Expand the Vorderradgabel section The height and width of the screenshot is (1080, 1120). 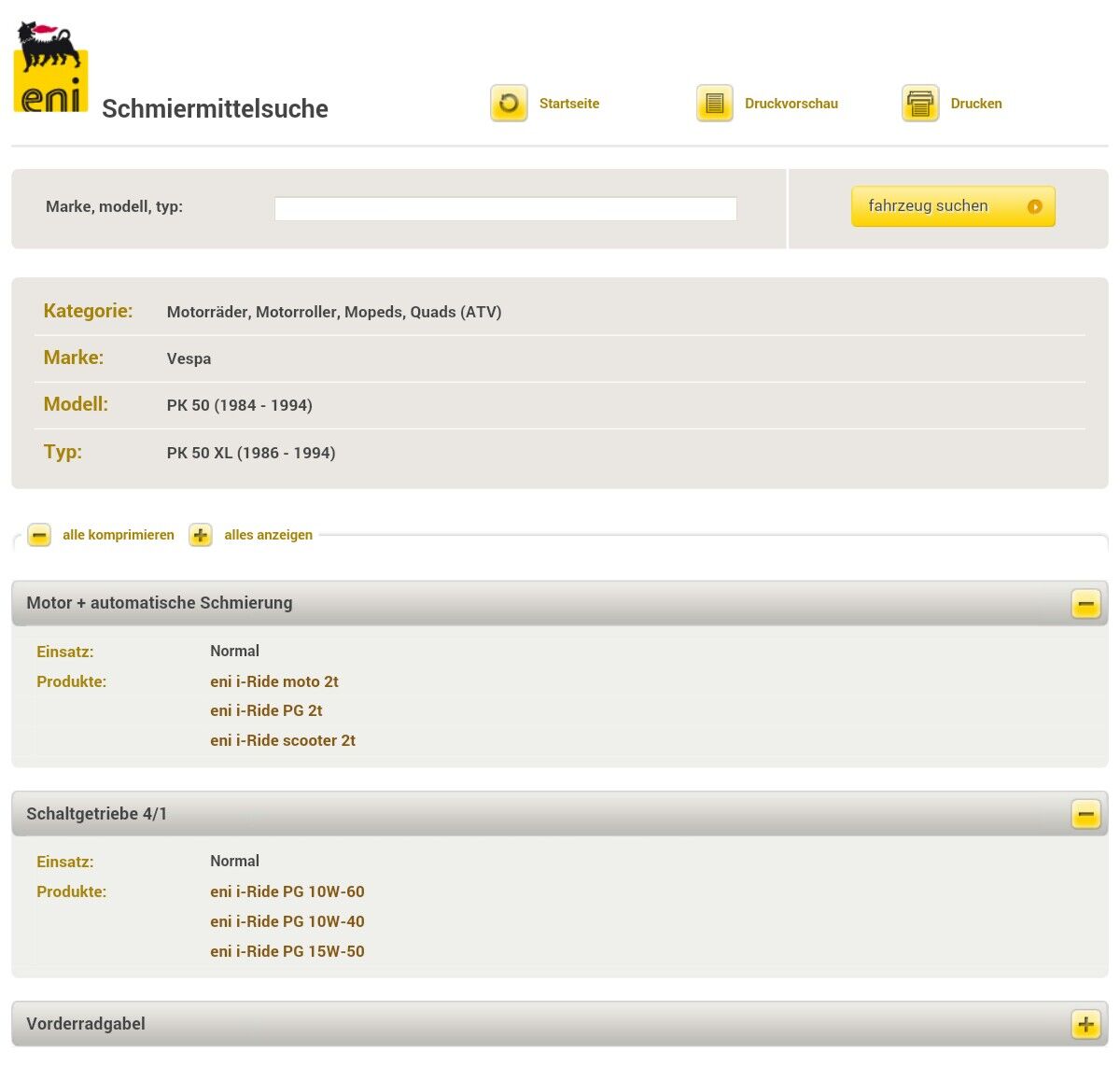[x=1085, y=1025]
